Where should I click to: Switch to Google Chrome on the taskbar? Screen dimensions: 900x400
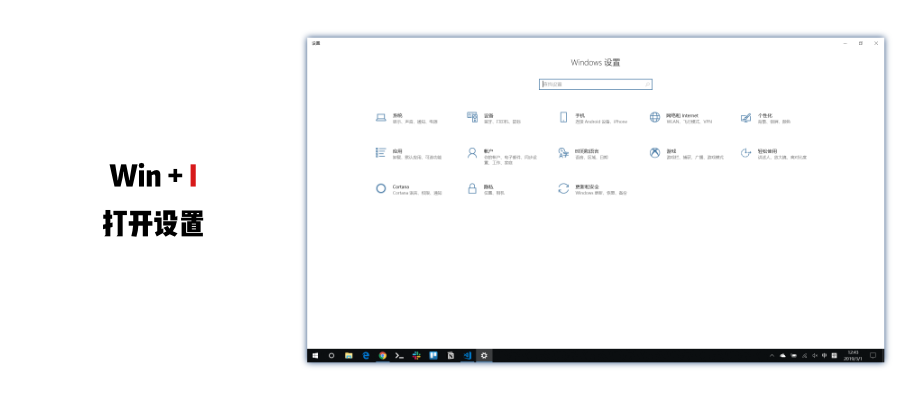click(382, 356)
